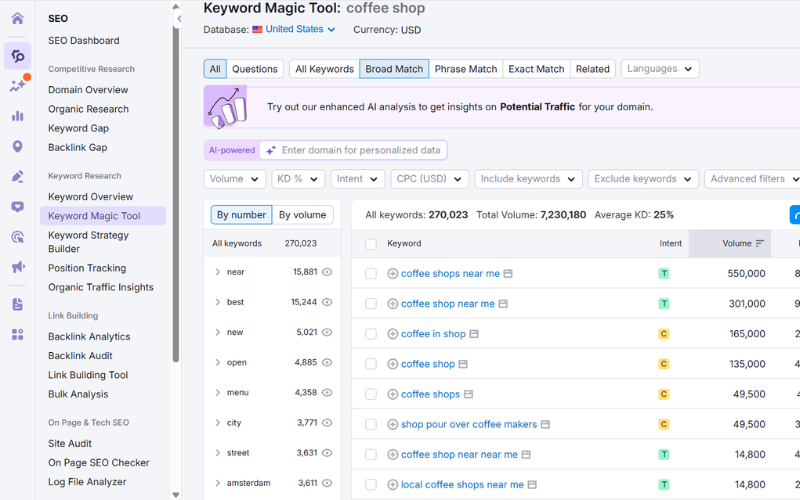Check the box for 'coffee shop' keyword
The width and height of the screenshot is (800, 500).
coord(371,364)
